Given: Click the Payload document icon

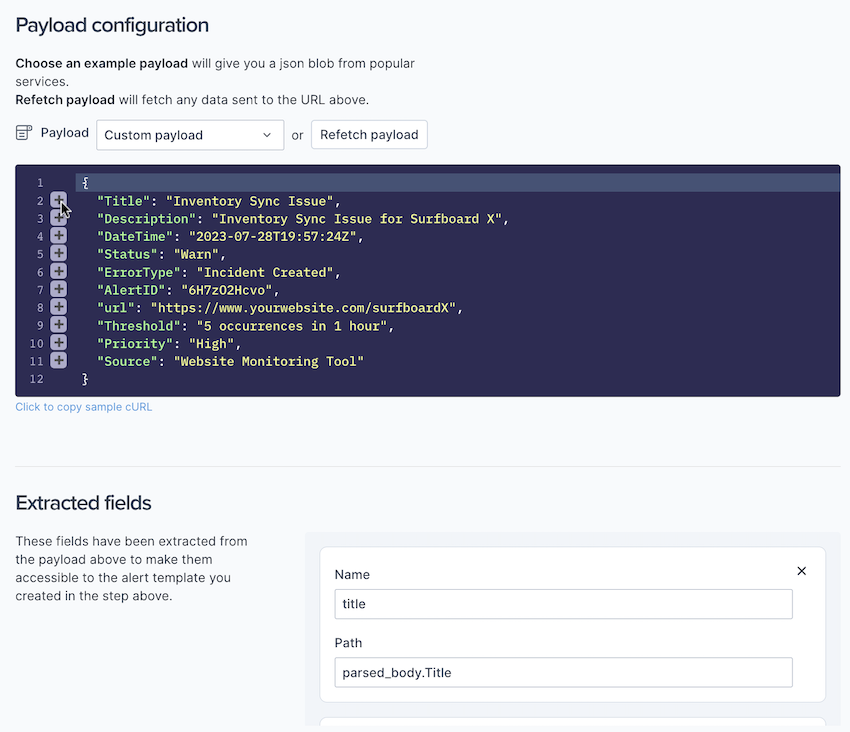Looking at the screenshot, I should click(x=25, y=133).
